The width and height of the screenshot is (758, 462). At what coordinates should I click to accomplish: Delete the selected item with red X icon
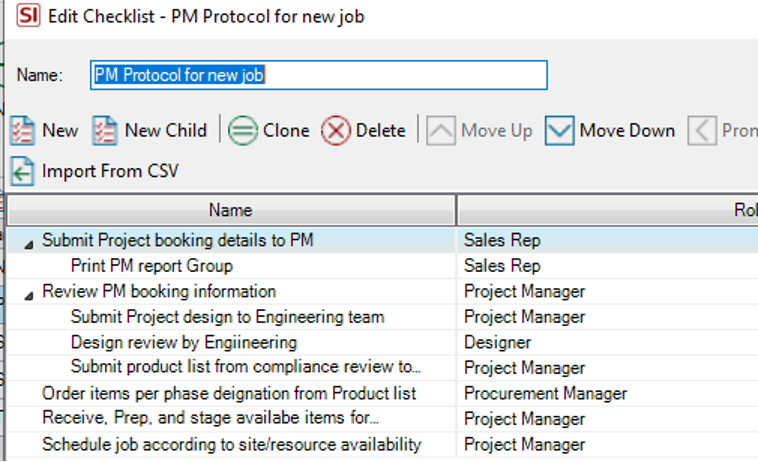[x=335, y=130]
